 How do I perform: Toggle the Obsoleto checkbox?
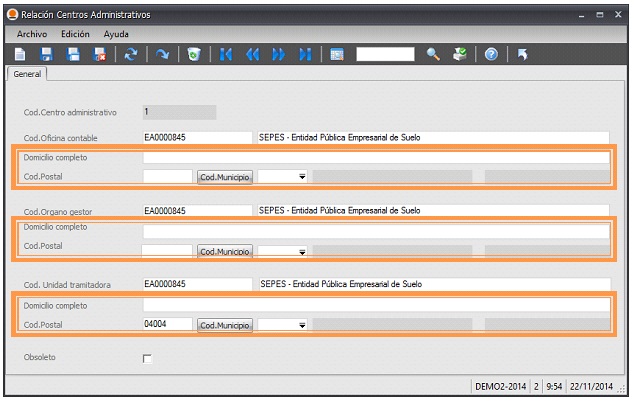(x=147, y=358)
